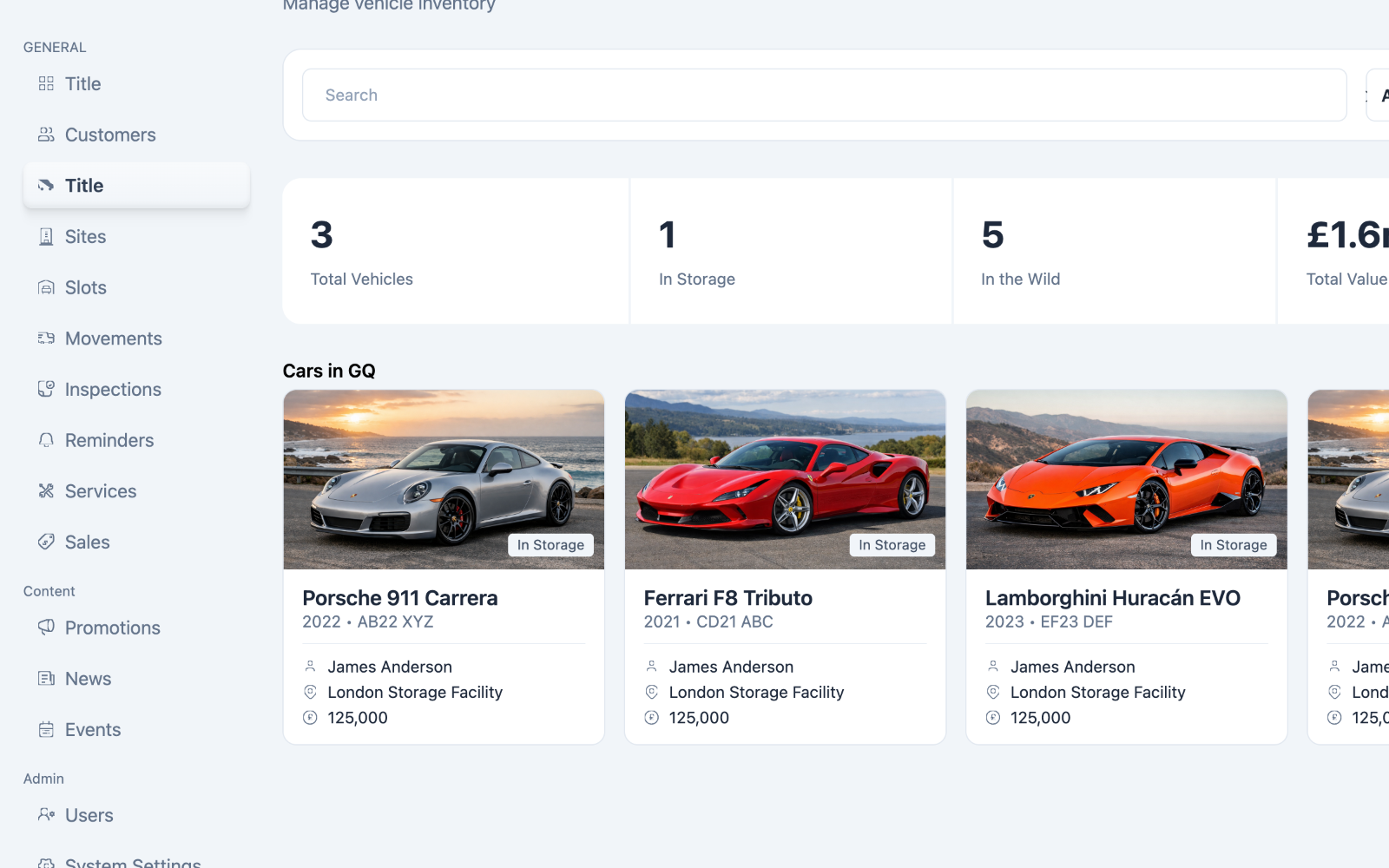Click the Slots garage icon
1389x868 pixels.
(46, 287)
